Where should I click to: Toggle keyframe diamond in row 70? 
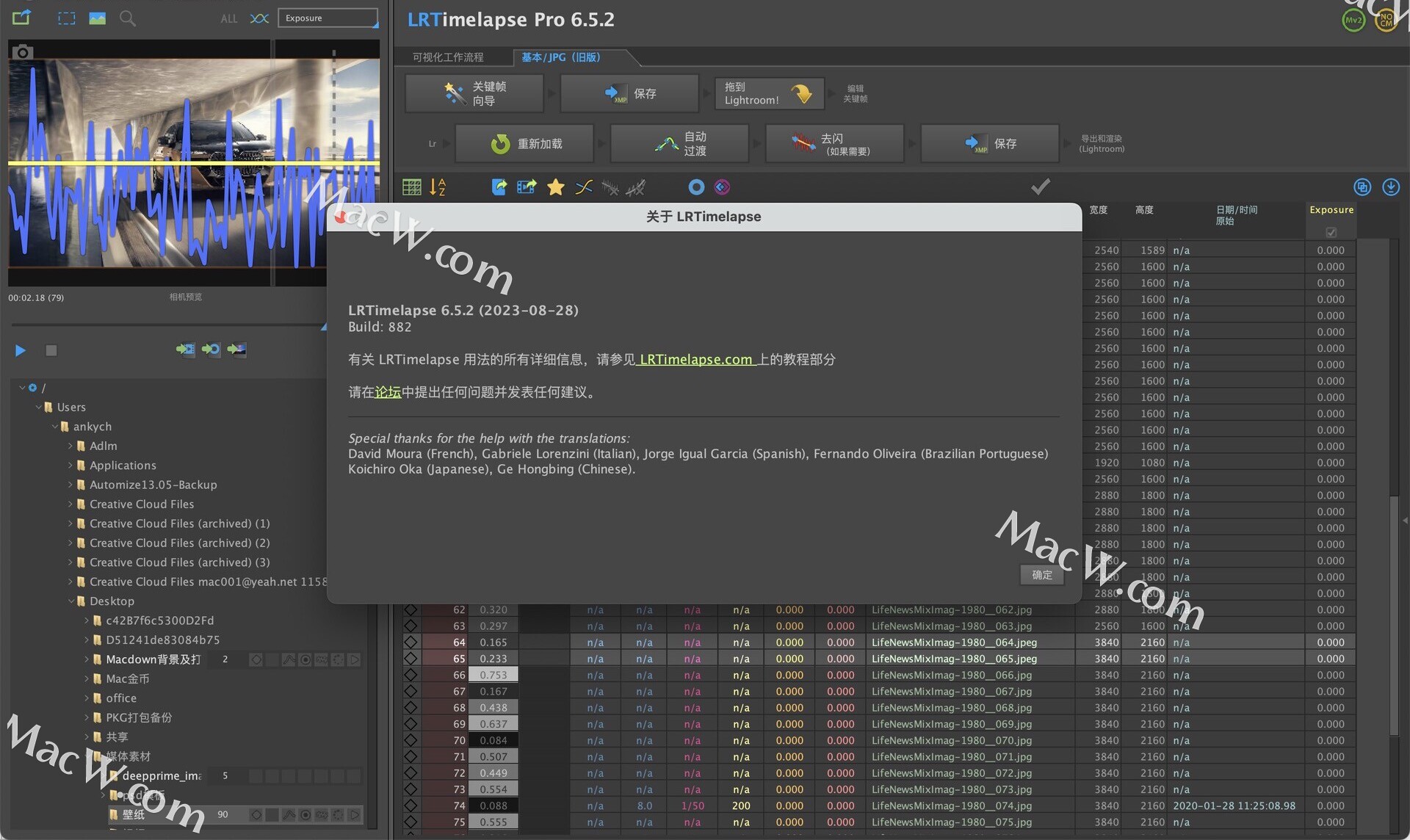coord(411,740)
